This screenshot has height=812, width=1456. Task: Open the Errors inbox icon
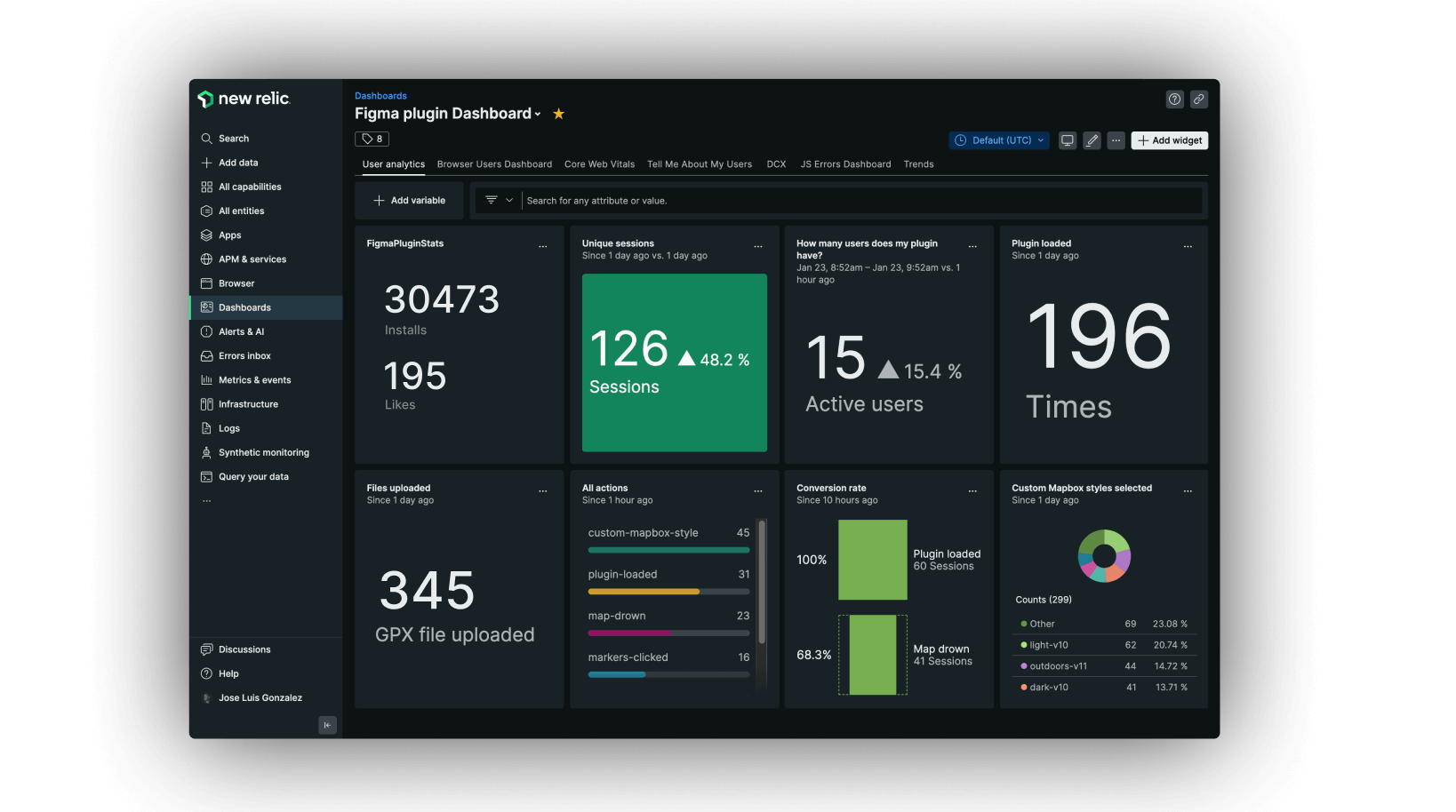(x=206, y=355)
